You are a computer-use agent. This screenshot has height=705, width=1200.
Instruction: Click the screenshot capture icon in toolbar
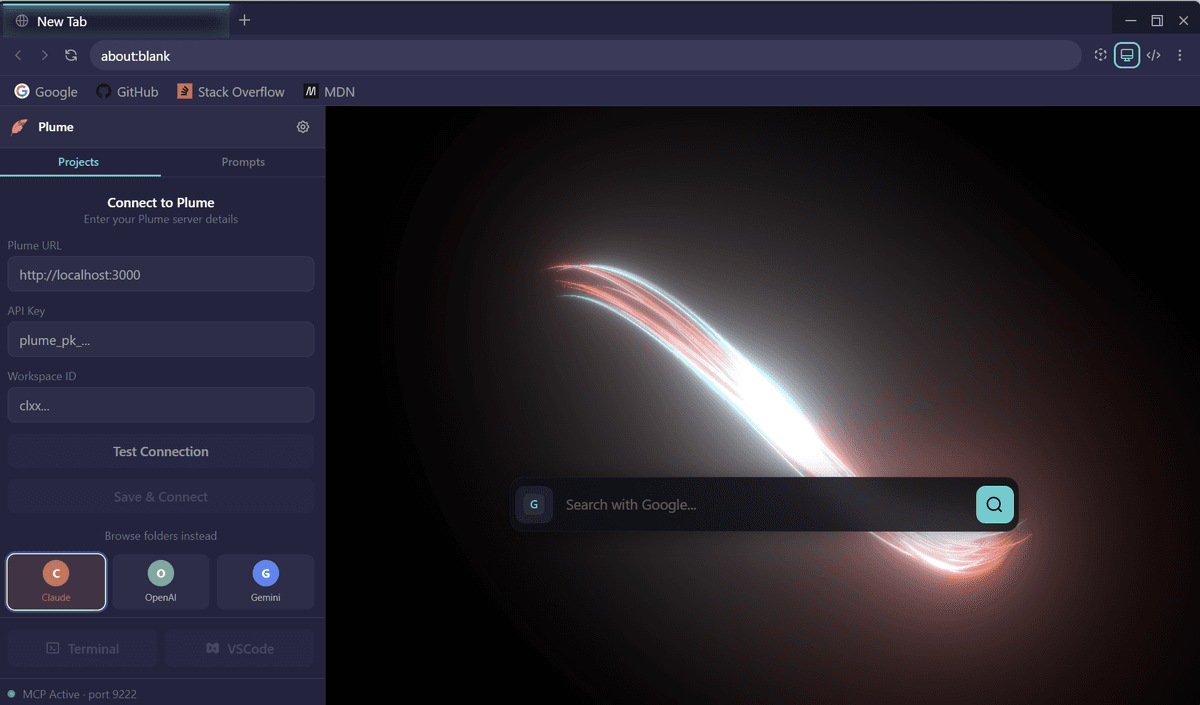(x=1101, y=56)
